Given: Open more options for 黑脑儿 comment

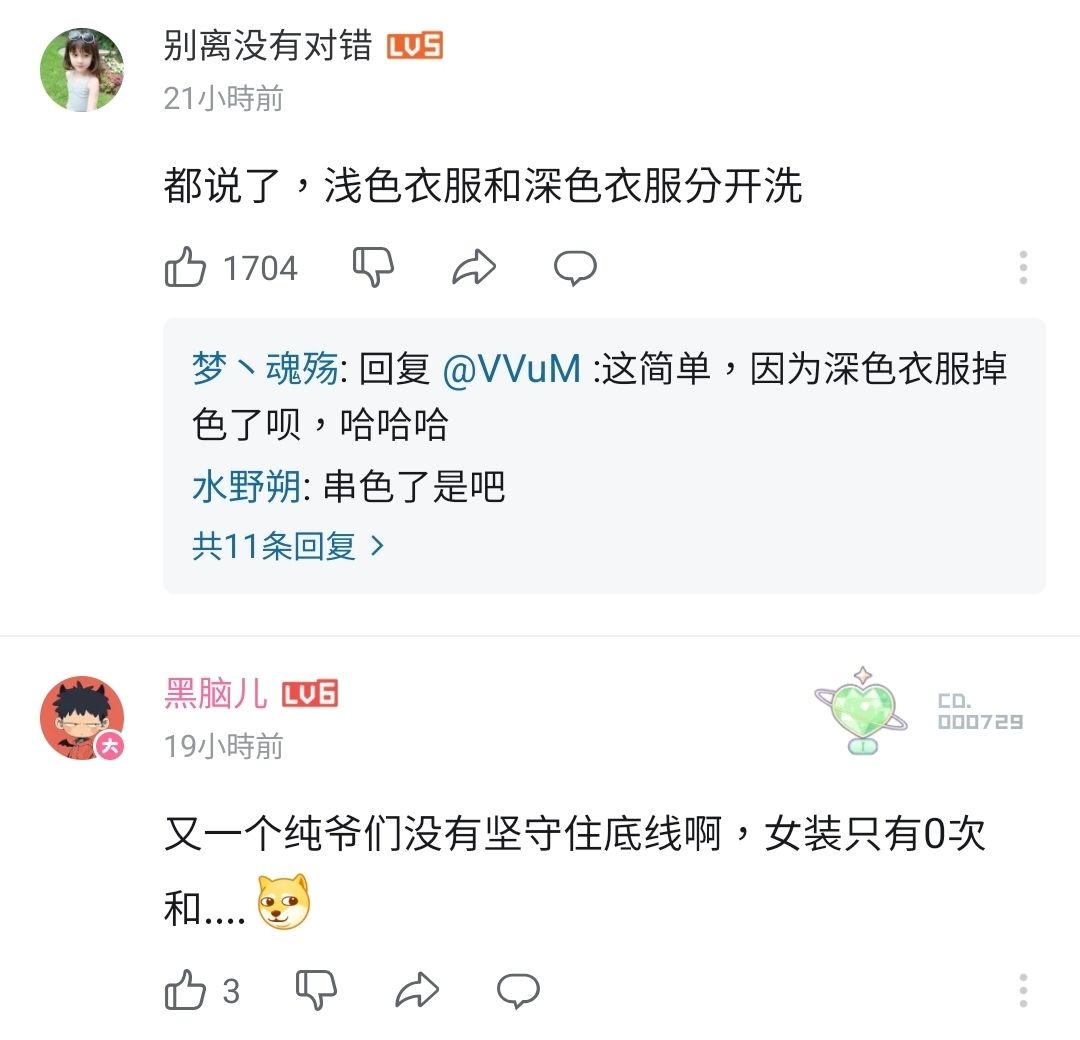Looking at the screenshot, I should [x=1024, y=990].
